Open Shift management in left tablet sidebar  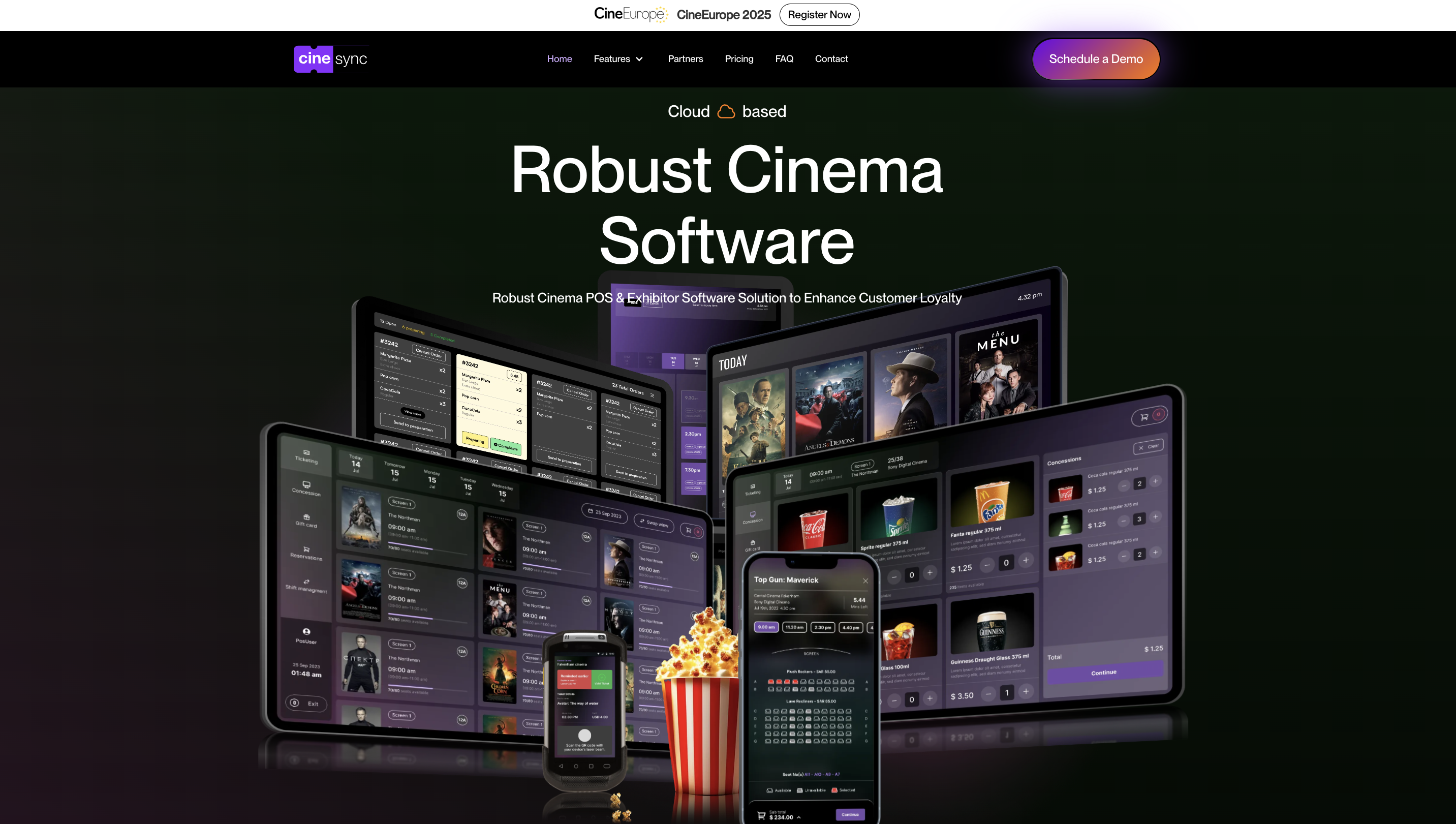tap(306, 586)
